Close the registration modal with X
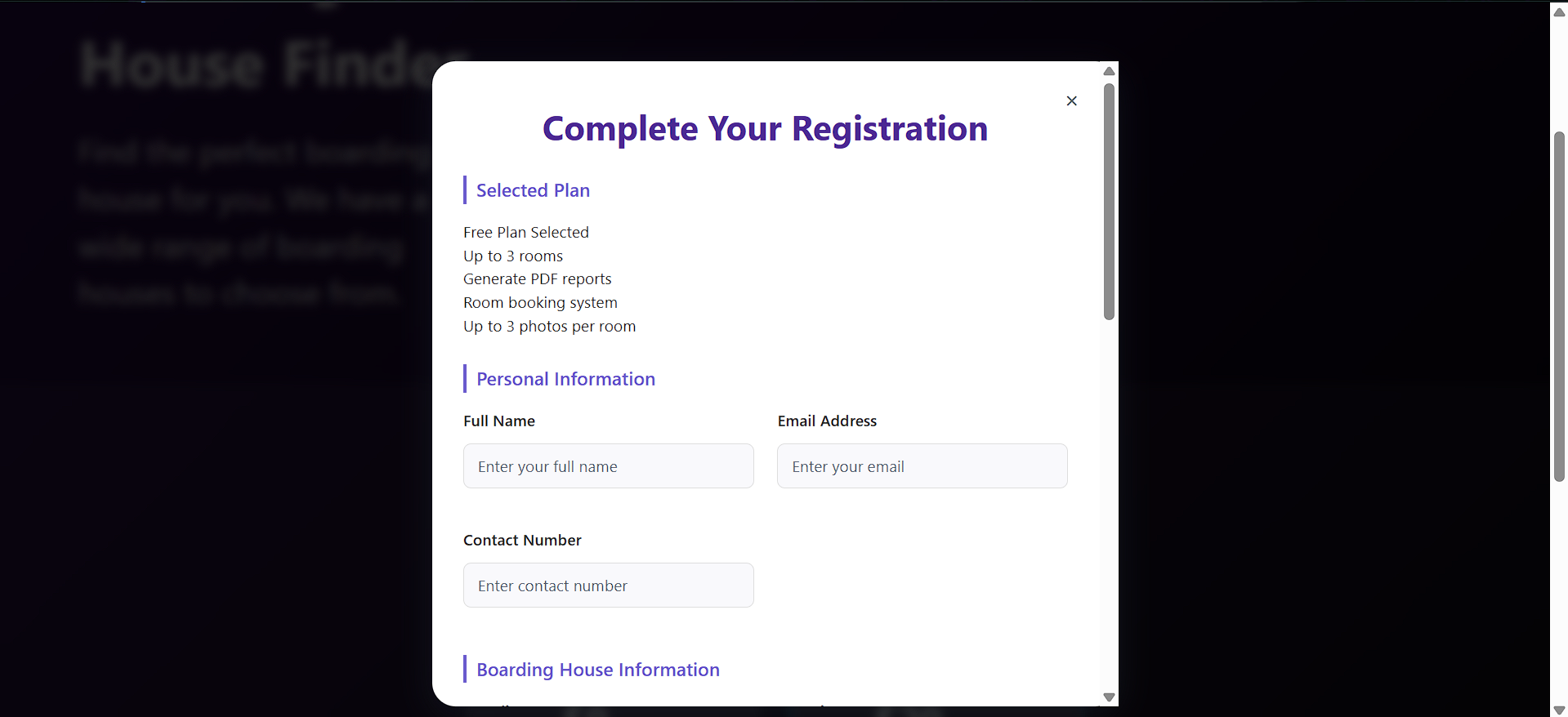This screenshot has height=717, width=1568. (x=1071, y=100)
